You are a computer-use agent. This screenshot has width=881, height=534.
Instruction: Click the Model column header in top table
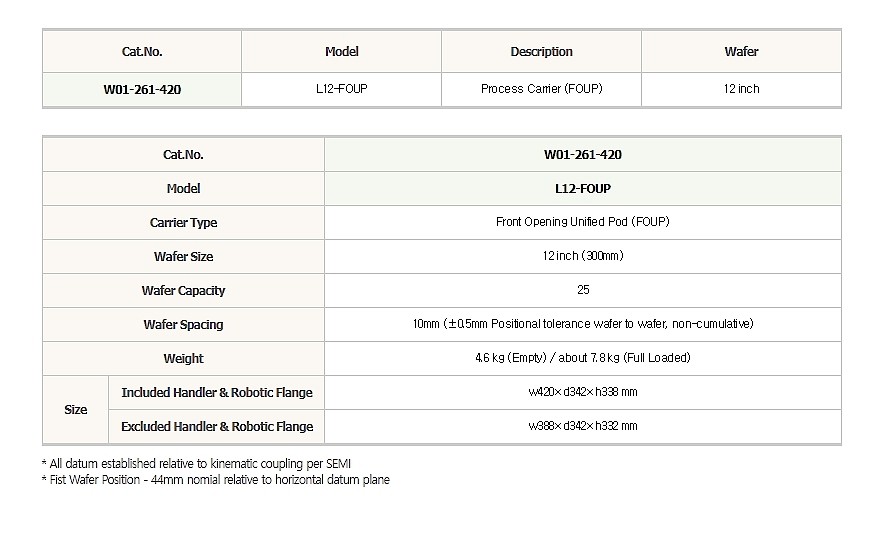click(x=342, y=52)
